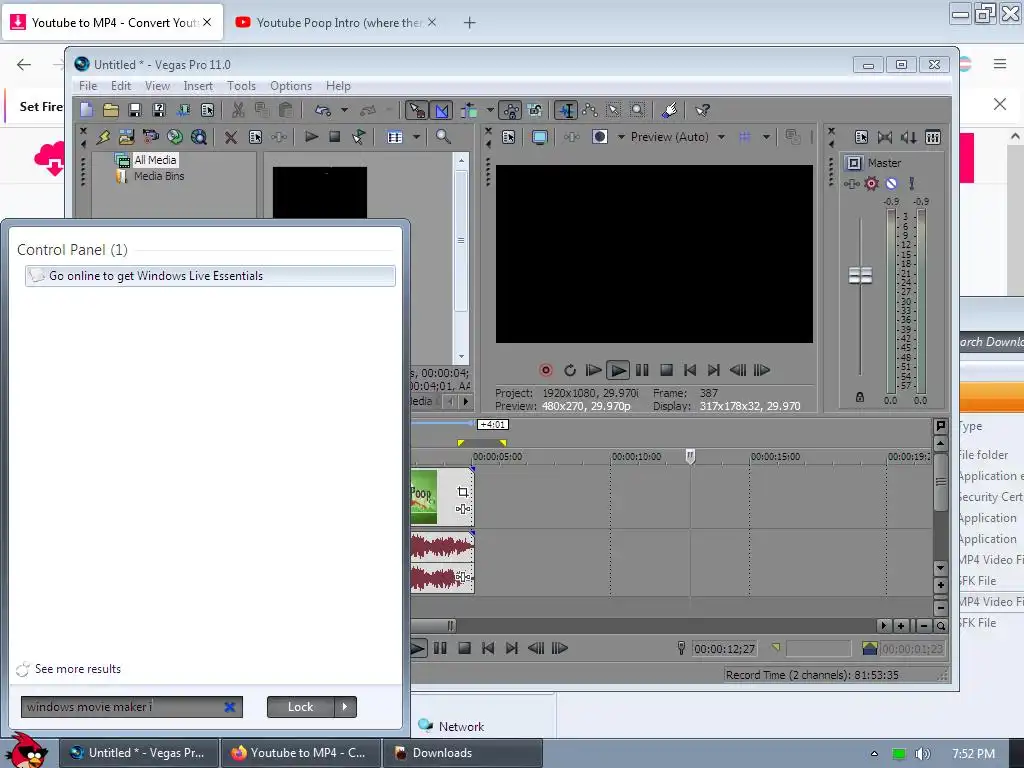Select Media Bins in the media tree

click(x=159, y=176)
